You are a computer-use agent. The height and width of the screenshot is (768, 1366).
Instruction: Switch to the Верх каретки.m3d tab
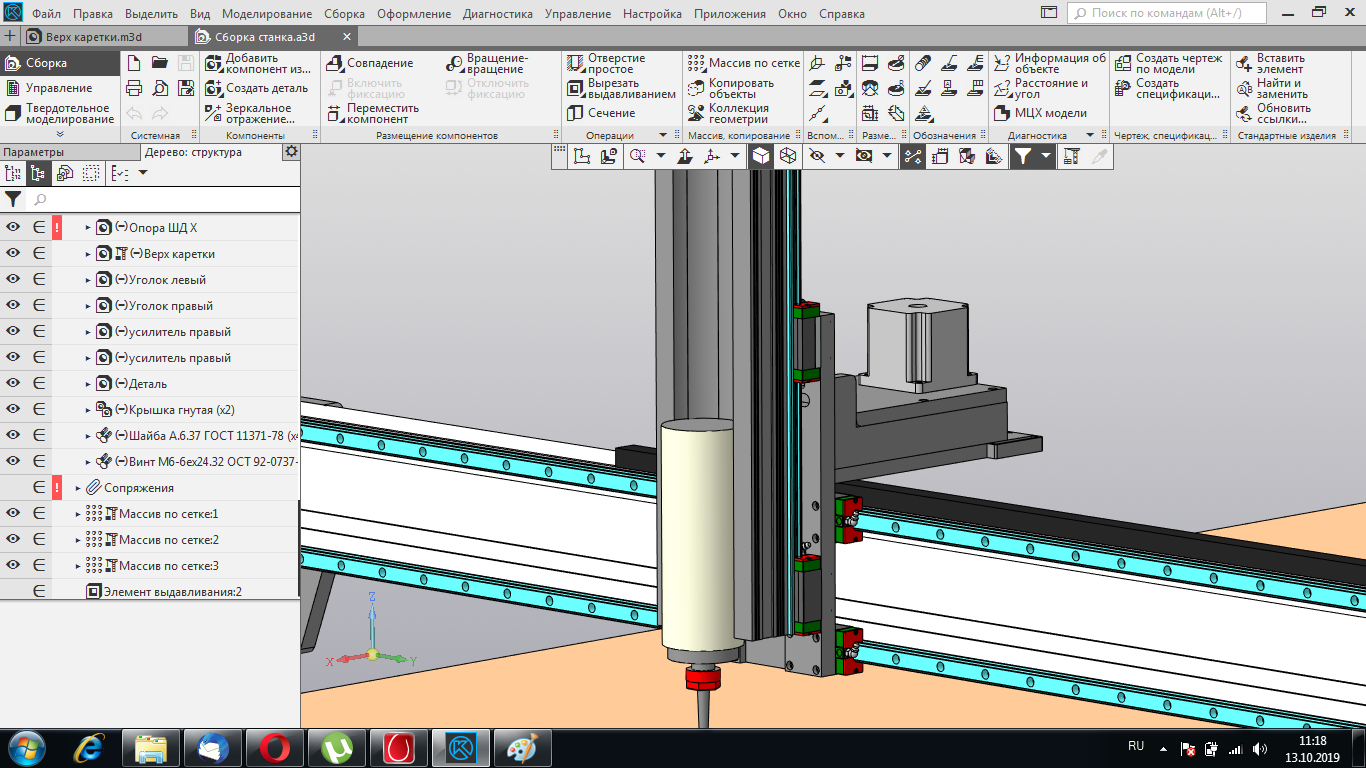click(95, 37)
